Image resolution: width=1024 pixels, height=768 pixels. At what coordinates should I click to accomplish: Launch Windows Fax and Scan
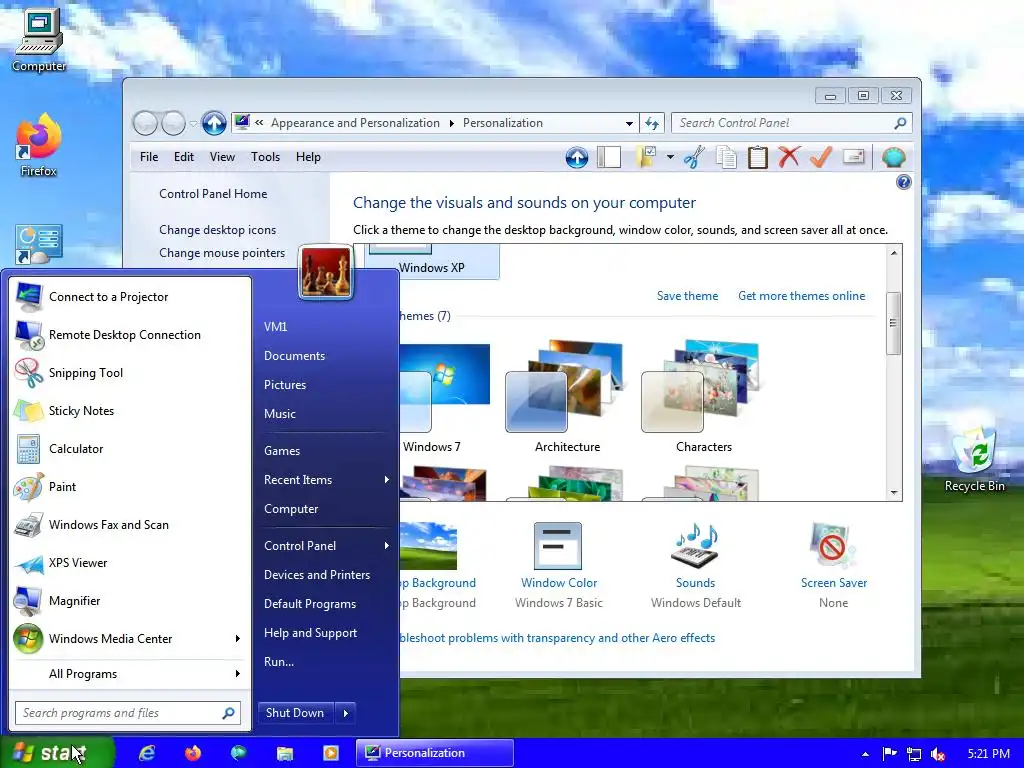(x=130, y=524)
